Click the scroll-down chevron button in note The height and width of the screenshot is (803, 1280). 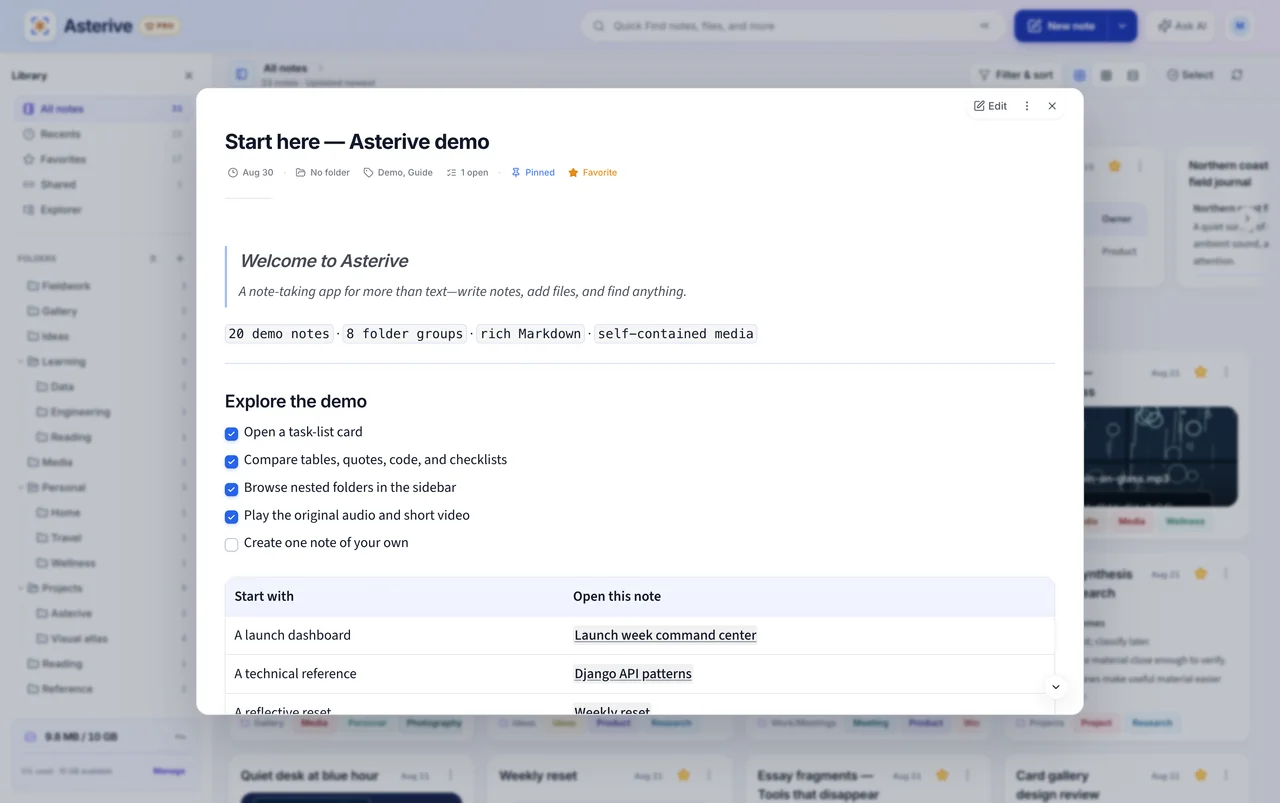coord(1055,687)
